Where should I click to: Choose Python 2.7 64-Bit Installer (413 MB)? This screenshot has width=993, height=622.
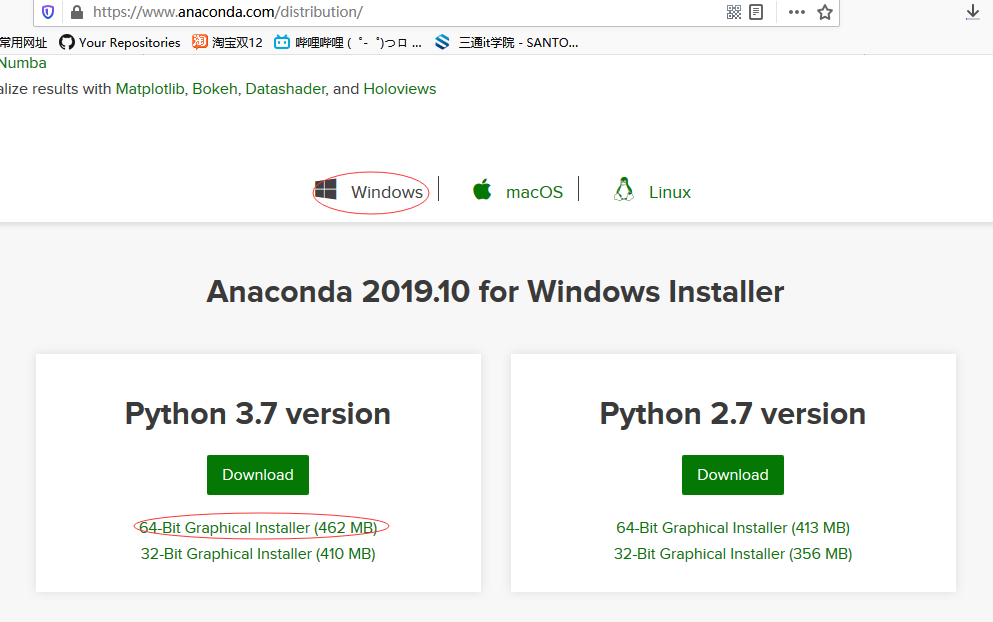[x=733, y=528]
